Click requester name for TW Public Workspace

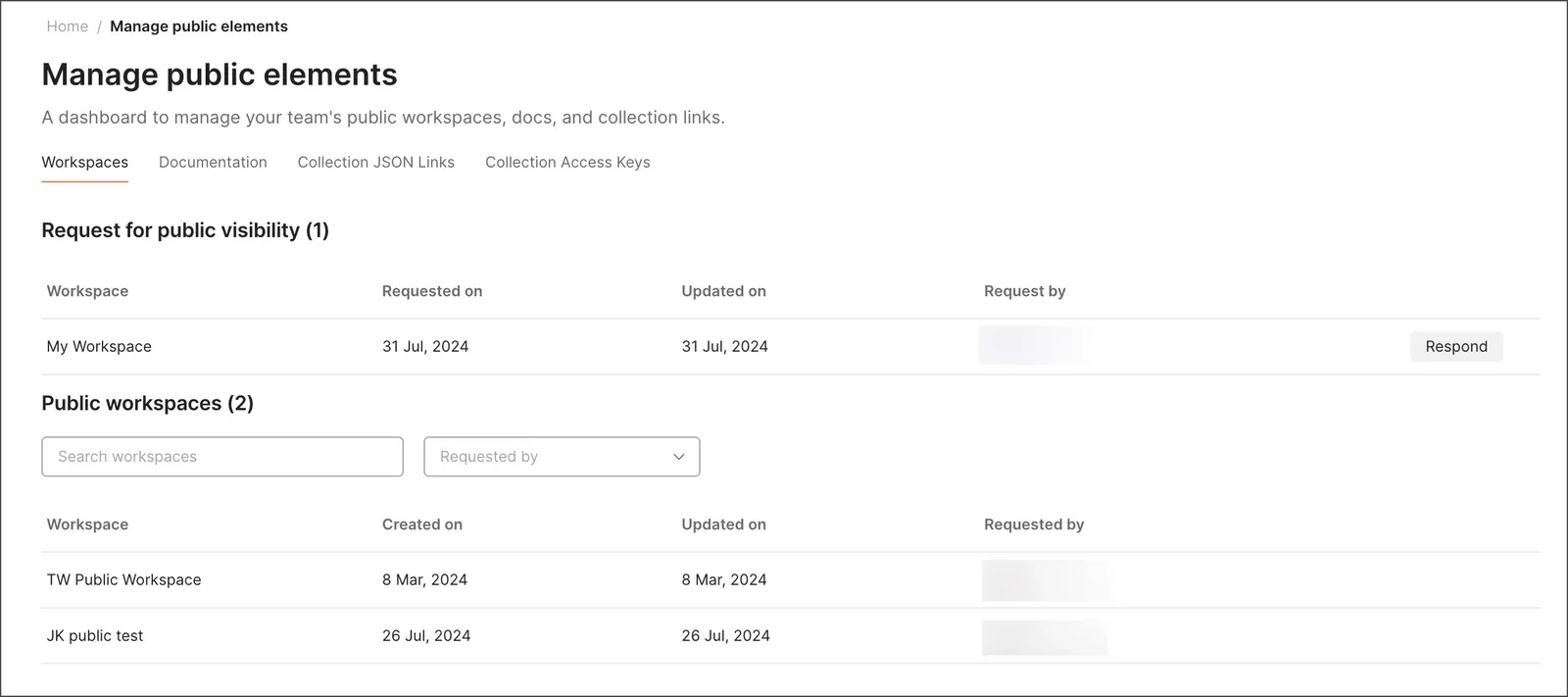click(x=1049, y=580)
